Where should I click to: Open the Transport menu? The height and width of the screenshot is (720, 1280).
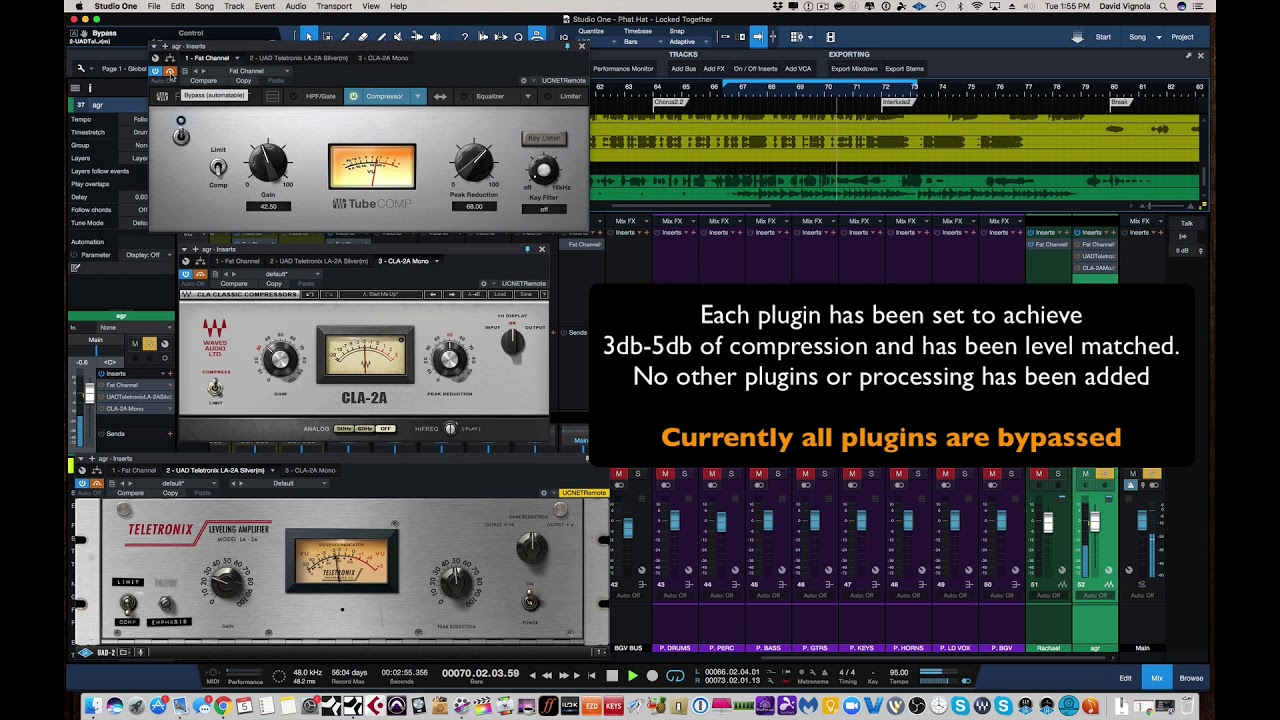click(334, 6)
